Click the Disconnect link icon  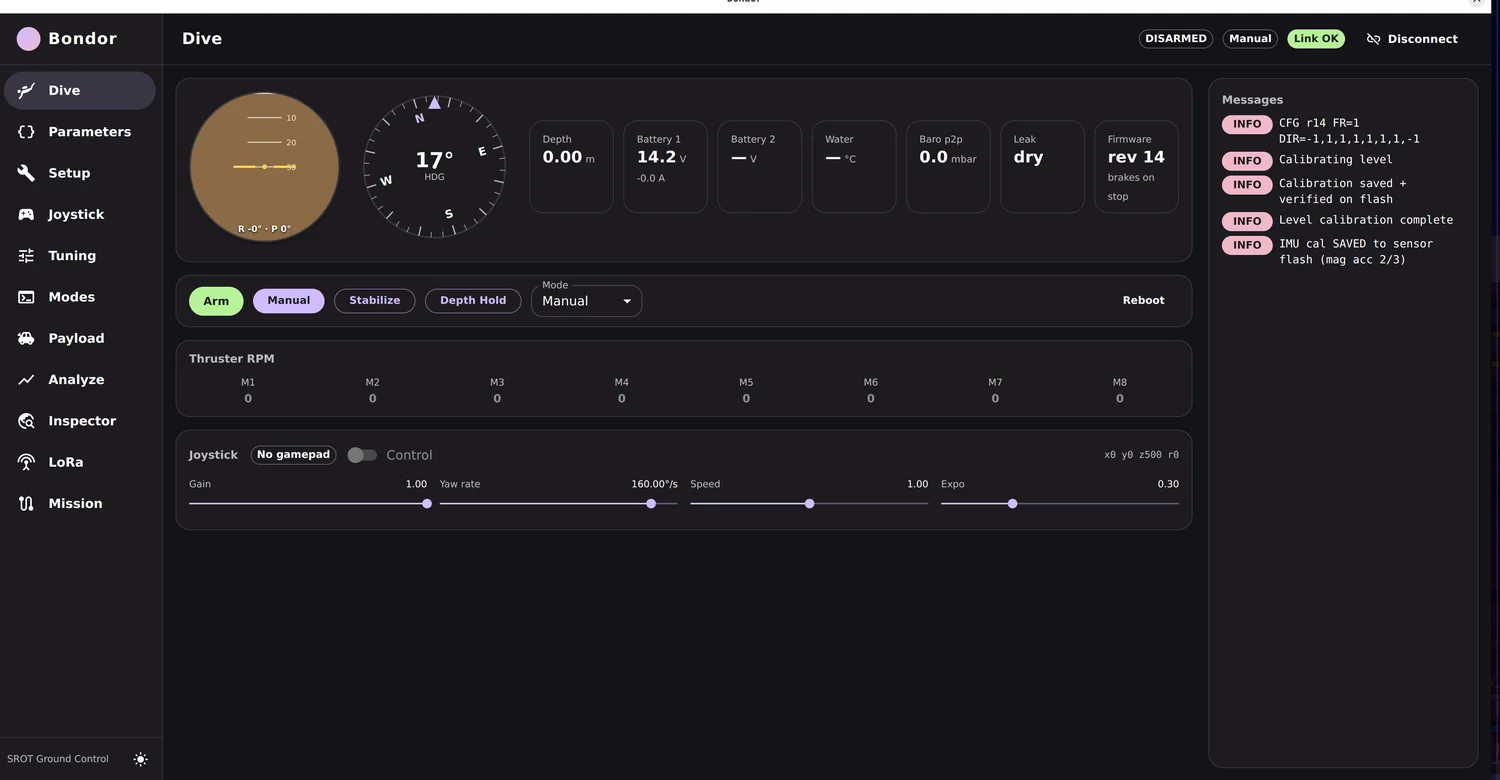pos(1374,39)
